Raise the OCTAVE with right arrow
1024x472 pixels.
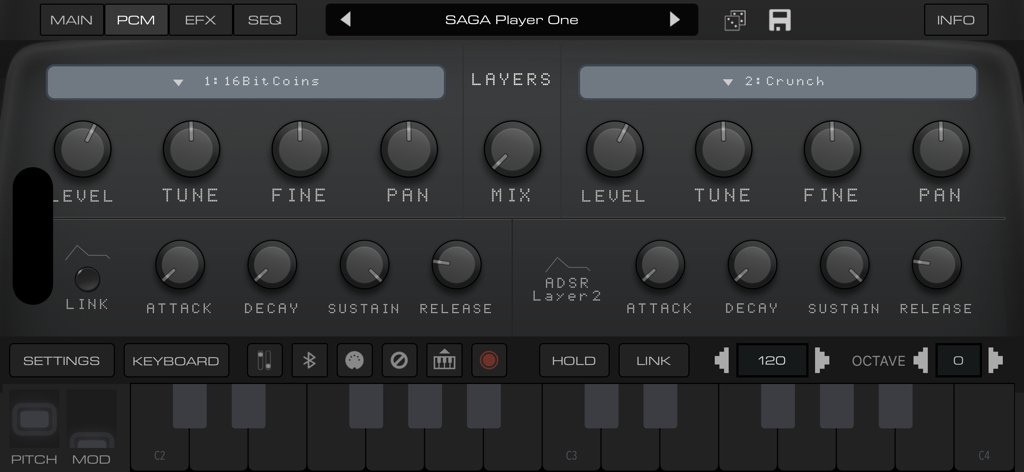tap(995, 360)
